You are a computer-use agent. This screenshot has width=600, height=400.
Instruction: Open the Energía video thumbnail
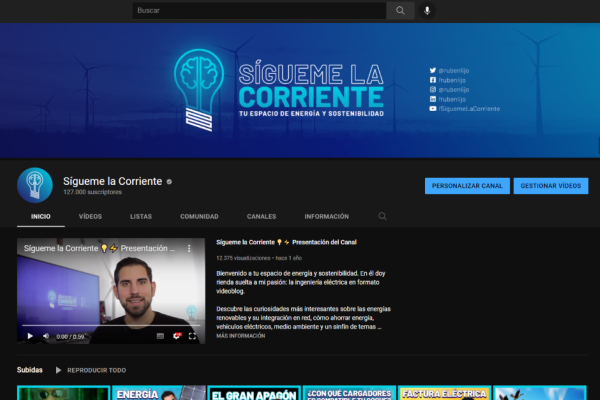pyautogui.click(x=159, y=393)
